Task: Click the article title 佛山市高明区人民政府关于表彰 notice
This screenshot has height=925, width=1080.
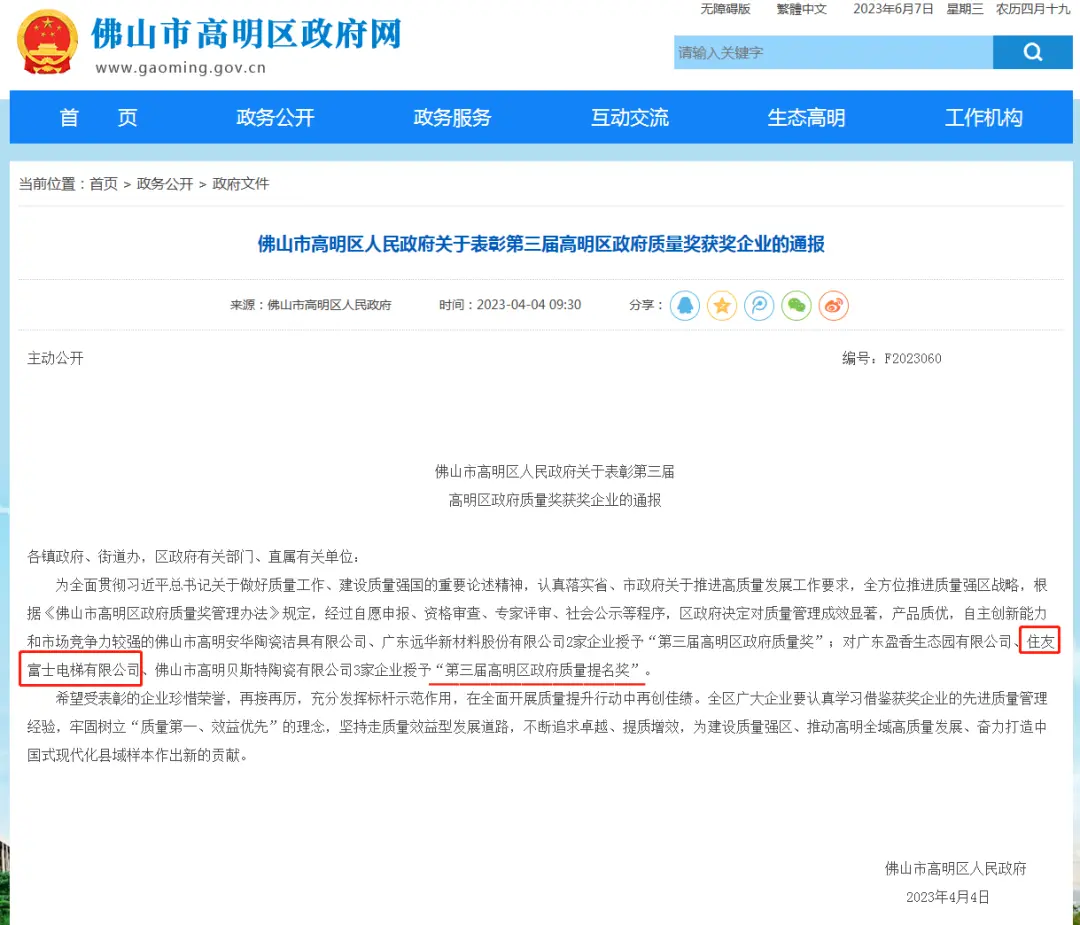Action: (x=540, y=244)
